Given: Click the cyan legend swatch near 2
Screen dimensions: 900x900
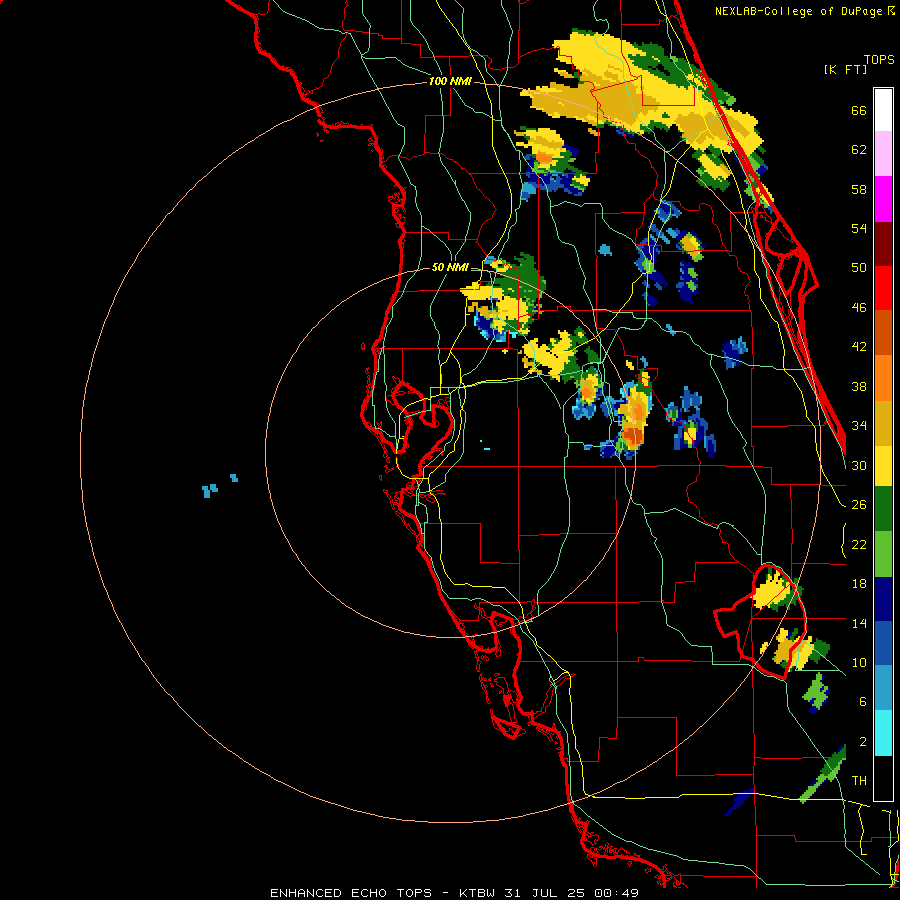Looking at the screenshot, I should tap(883, 733).
